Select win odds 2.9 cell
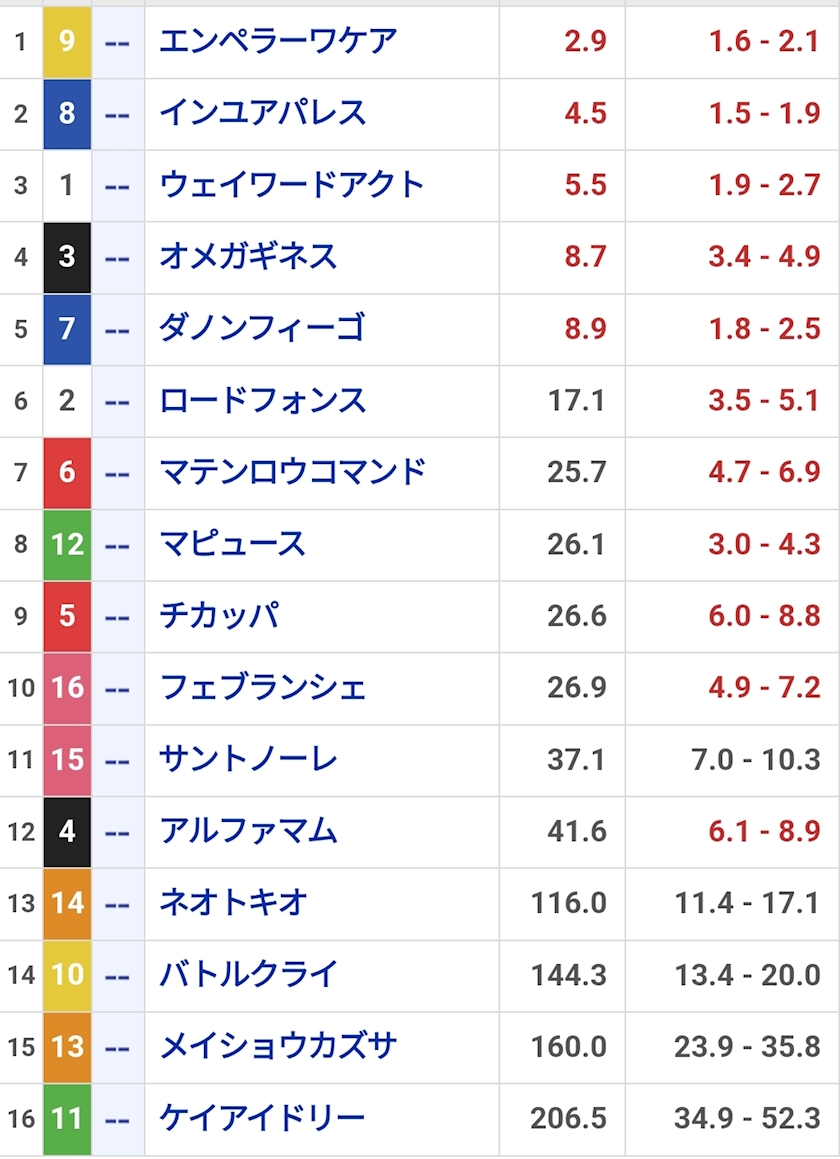This screenshot has height=1159, width=840. pyautogui.click(x=584, y=41)
